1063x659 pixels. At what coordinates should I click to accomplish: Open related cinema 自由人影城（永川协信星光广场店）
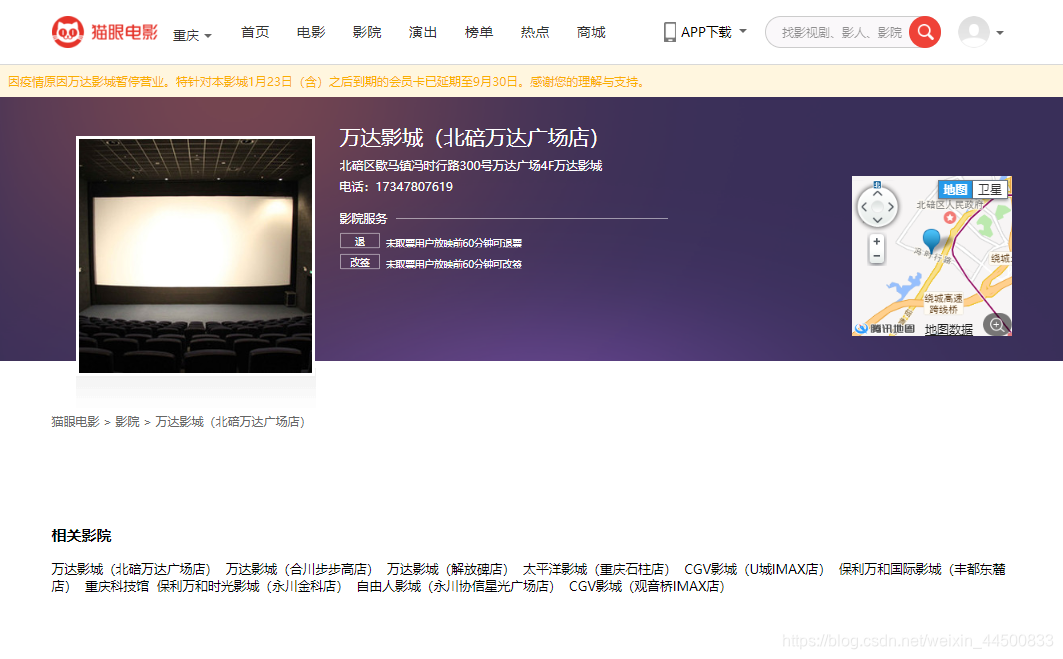[x=456, y=586]
